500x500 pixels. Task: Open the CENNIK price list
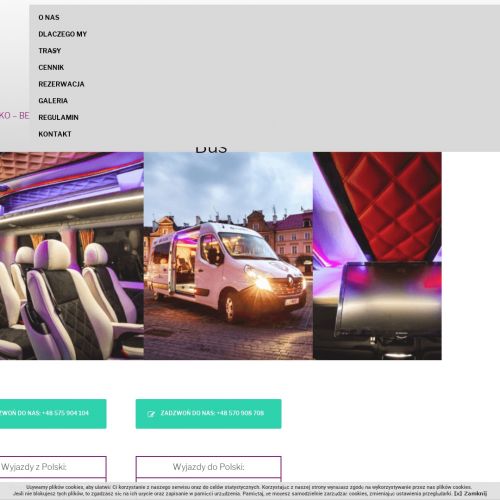(51, 67)
